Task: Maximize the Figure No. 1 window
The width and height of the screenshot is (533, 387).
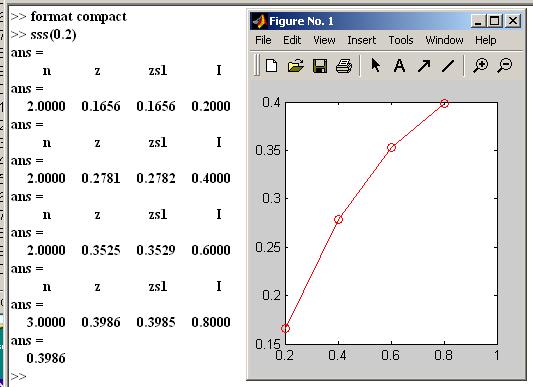Action: [x=494, y=21]
